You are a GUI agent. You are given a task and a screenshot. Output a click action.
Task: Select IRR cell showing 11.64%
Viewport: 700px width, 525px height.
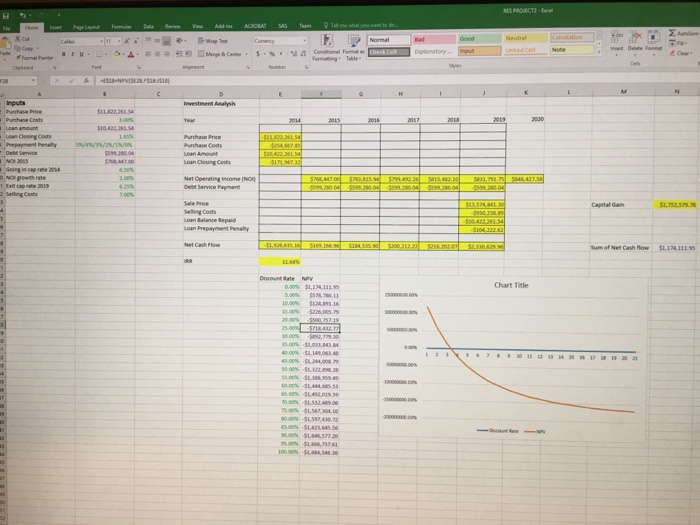[280, 262]
